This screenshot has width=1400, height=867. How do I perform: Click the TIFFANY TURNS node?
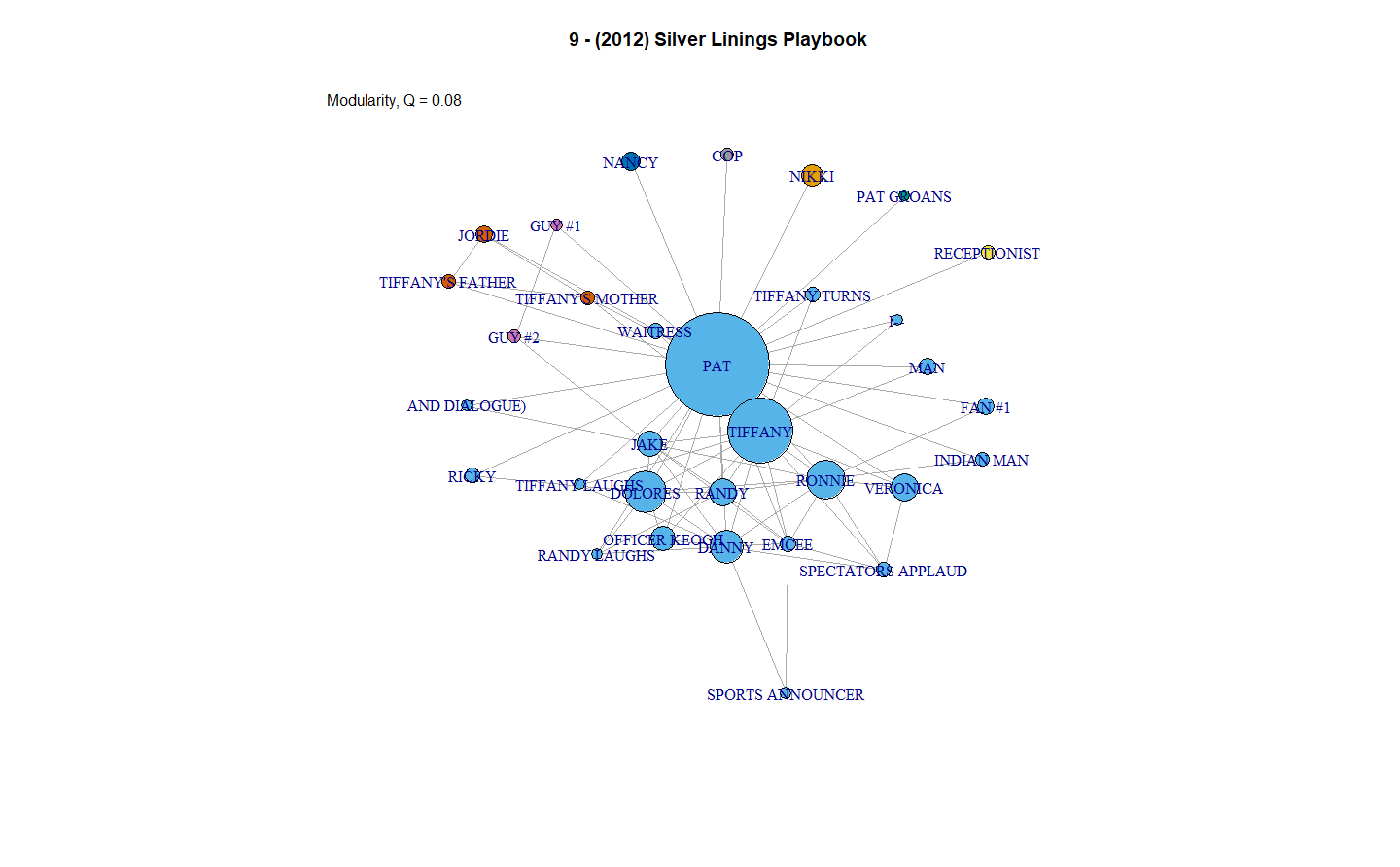[x=813, y=295]
